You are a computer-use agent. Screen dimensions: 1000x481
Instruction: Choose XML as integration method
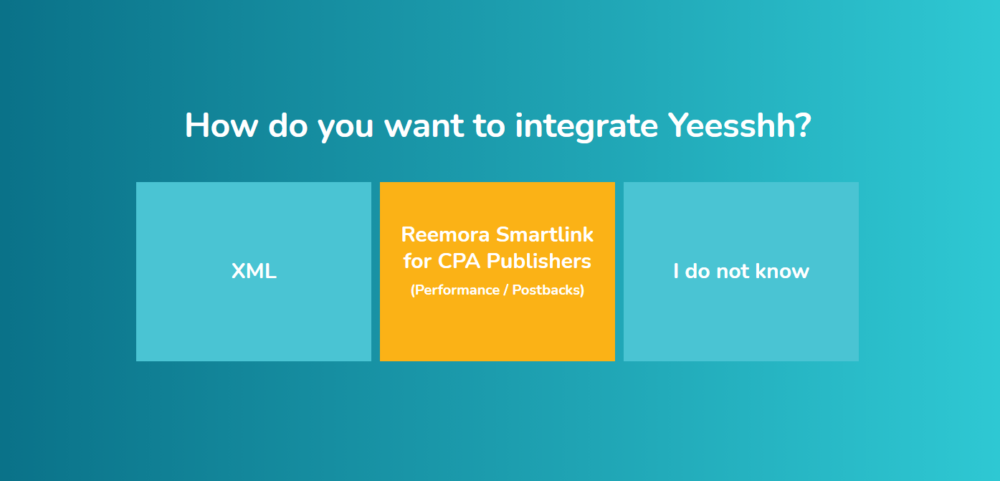[253, 271]
